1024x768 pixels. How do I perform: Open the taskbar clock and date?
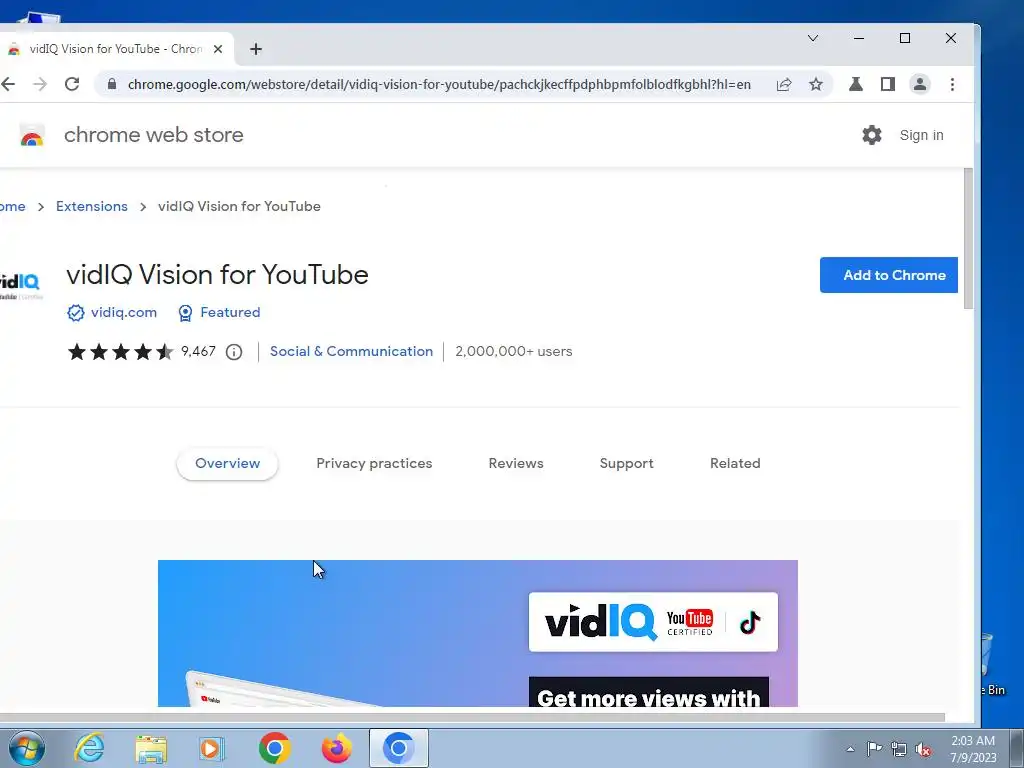point(973,749)
